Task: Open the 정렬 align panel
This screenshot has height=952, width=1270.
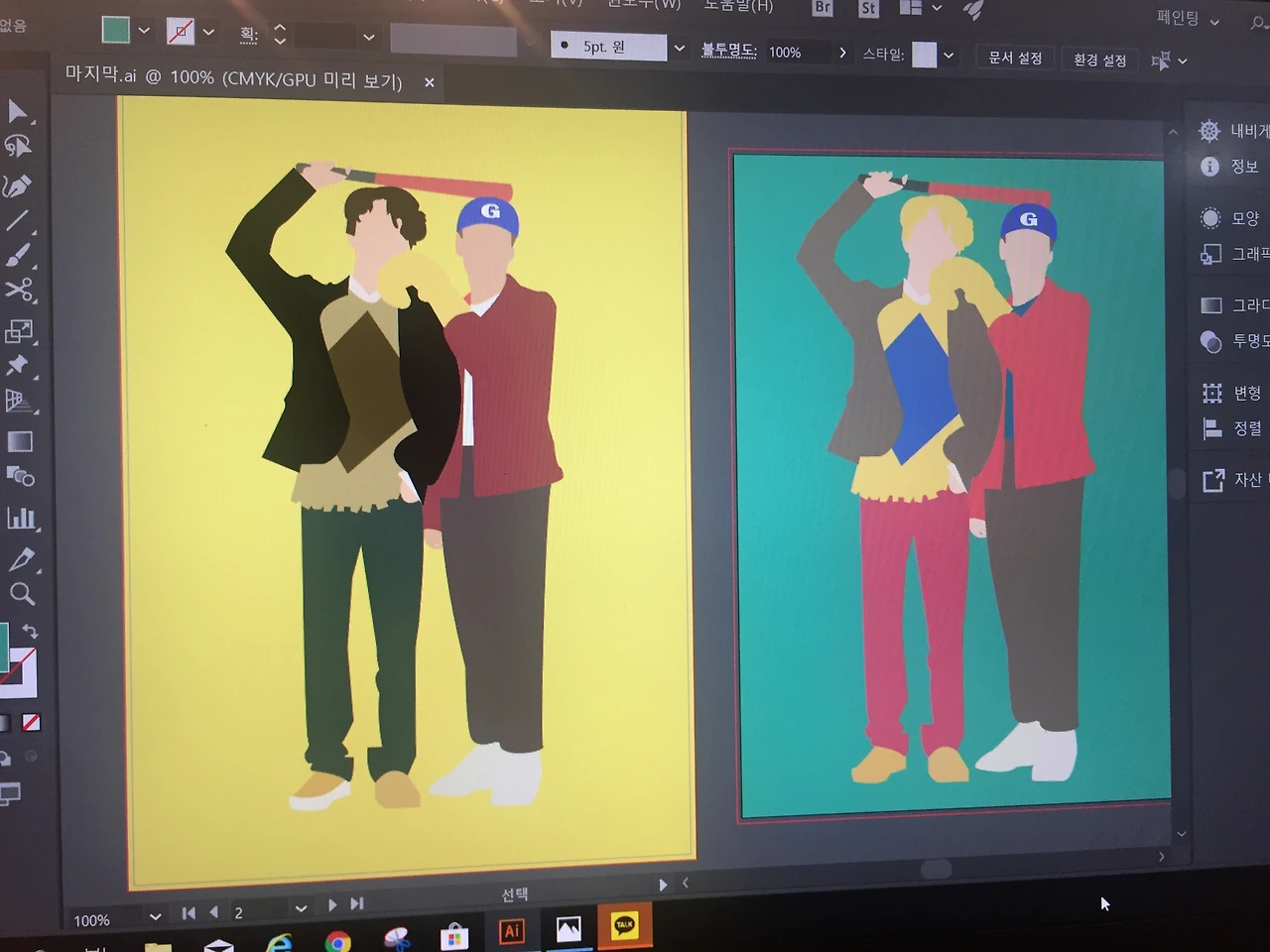Action: pyautogui.click(x=1211, y=428)
